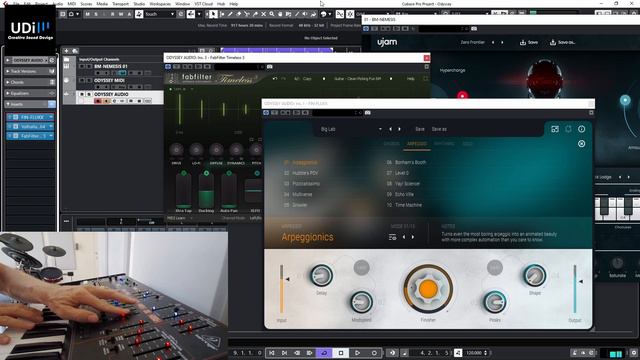This screenshot has width=640, height=360.
Task: Click the Delay knob in Finisher
Action: (321, 275)
